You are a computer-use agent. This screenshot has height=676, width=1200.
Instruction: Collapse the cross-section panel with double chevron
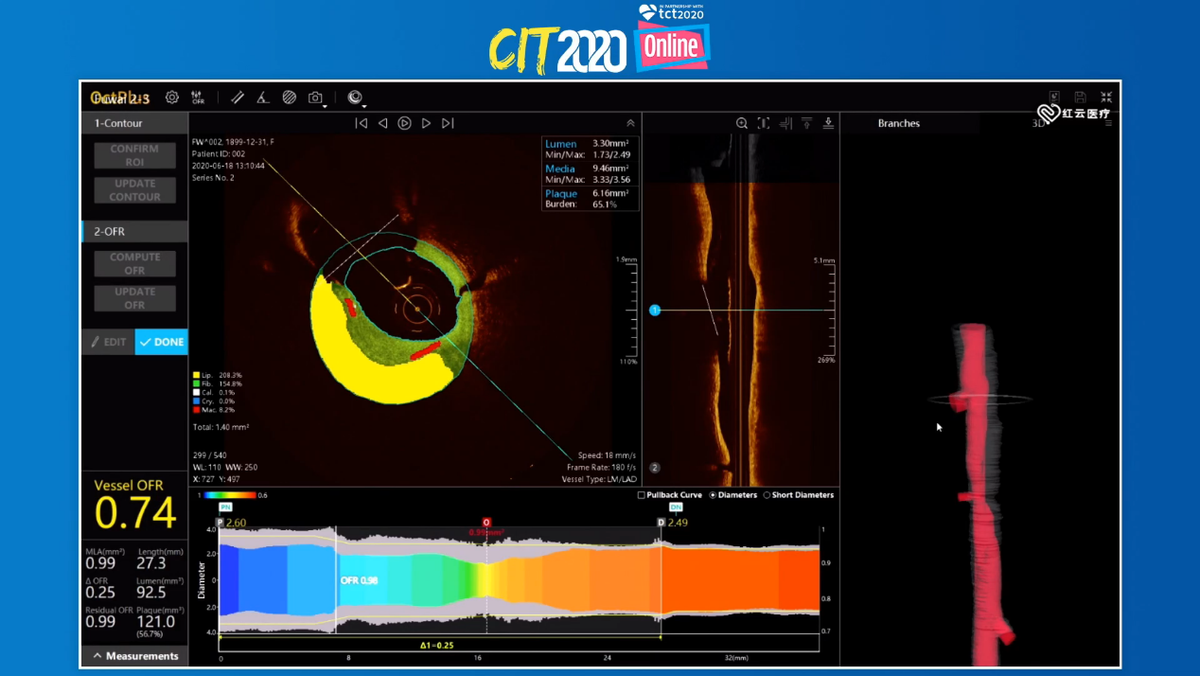pyautogui.click(x=630, y=123)
